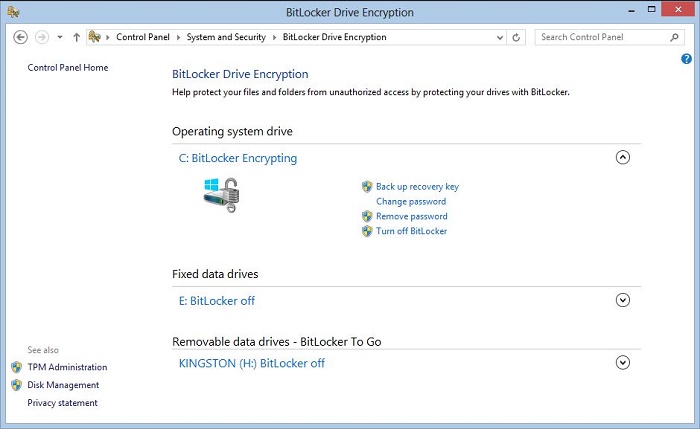Click the Back navigation arrow
700x429 pixels.
[x=20, y=37]
